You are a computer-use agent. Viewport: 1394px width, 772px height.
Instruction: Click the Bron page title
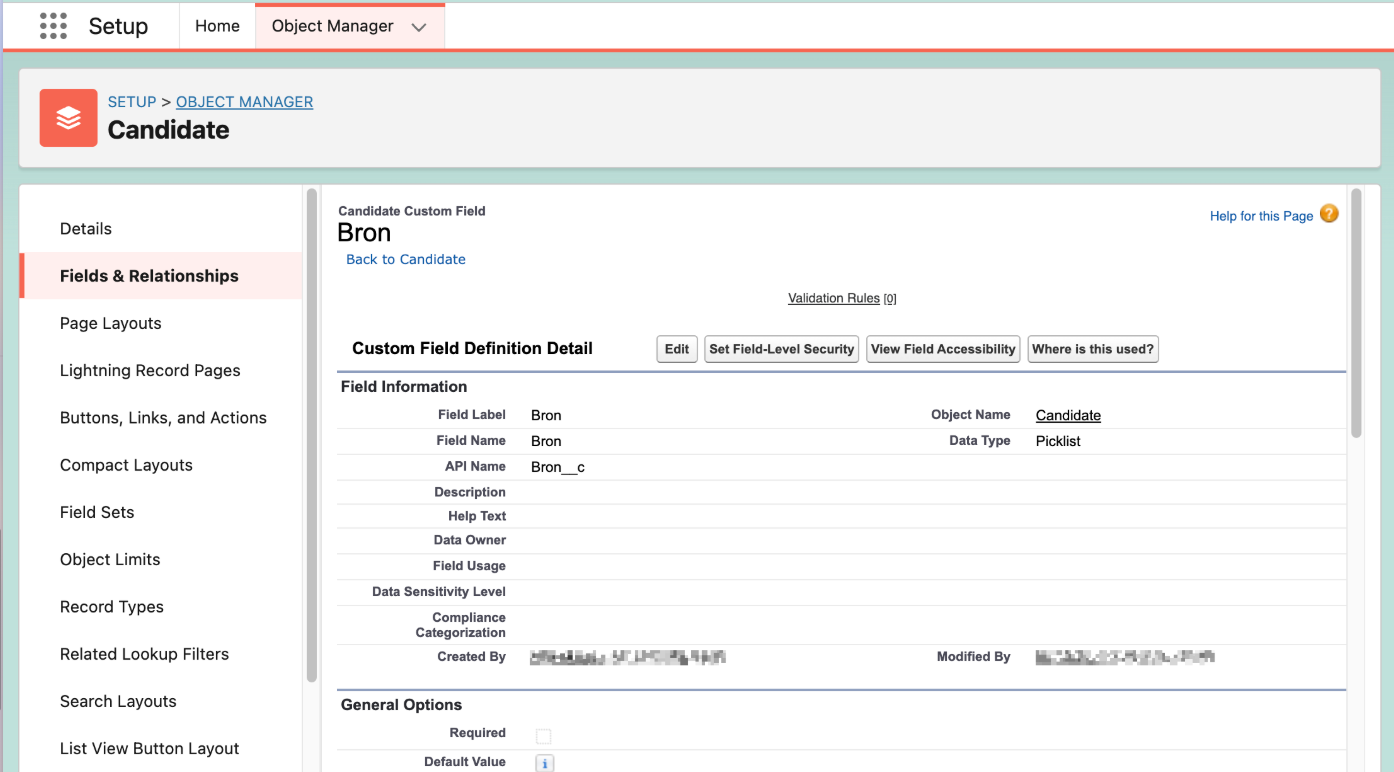tap(364, 233)
